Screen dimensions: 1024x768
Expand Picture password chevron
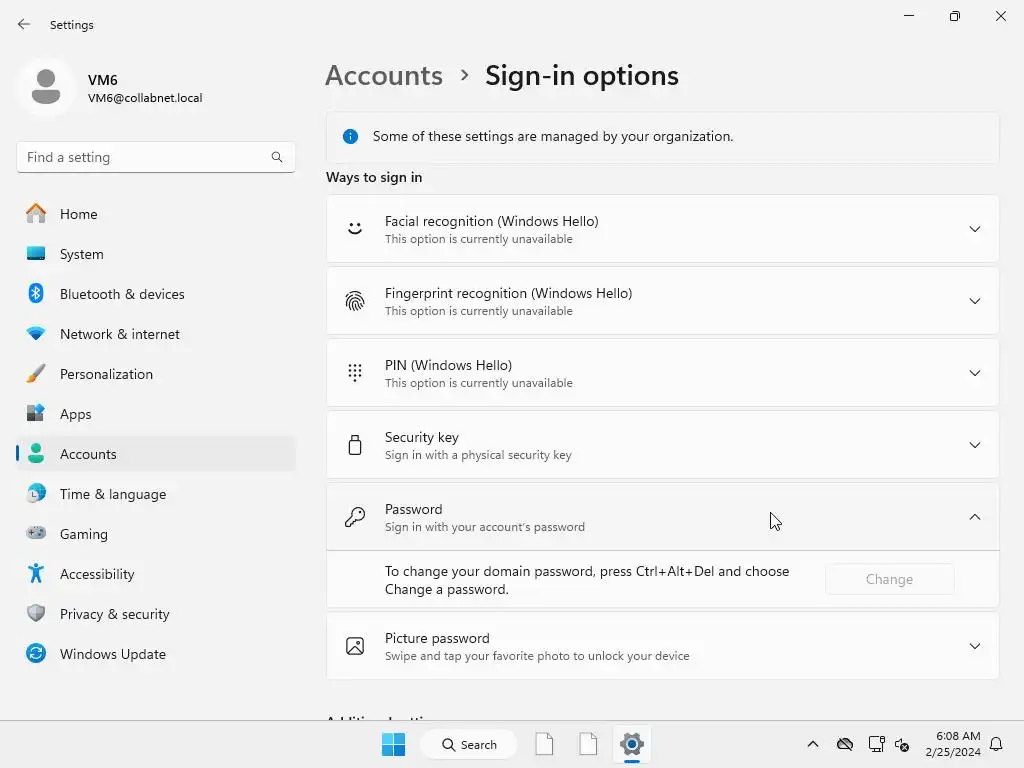click(x=974, y=646)
